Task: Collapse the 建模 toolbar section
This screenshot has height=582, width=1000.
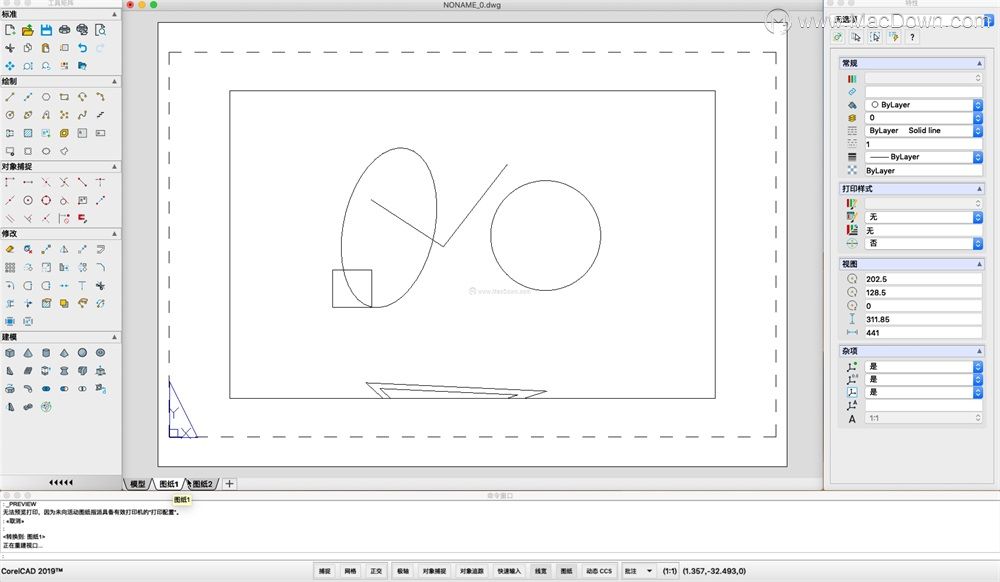Action: click(x=115, y=337)
